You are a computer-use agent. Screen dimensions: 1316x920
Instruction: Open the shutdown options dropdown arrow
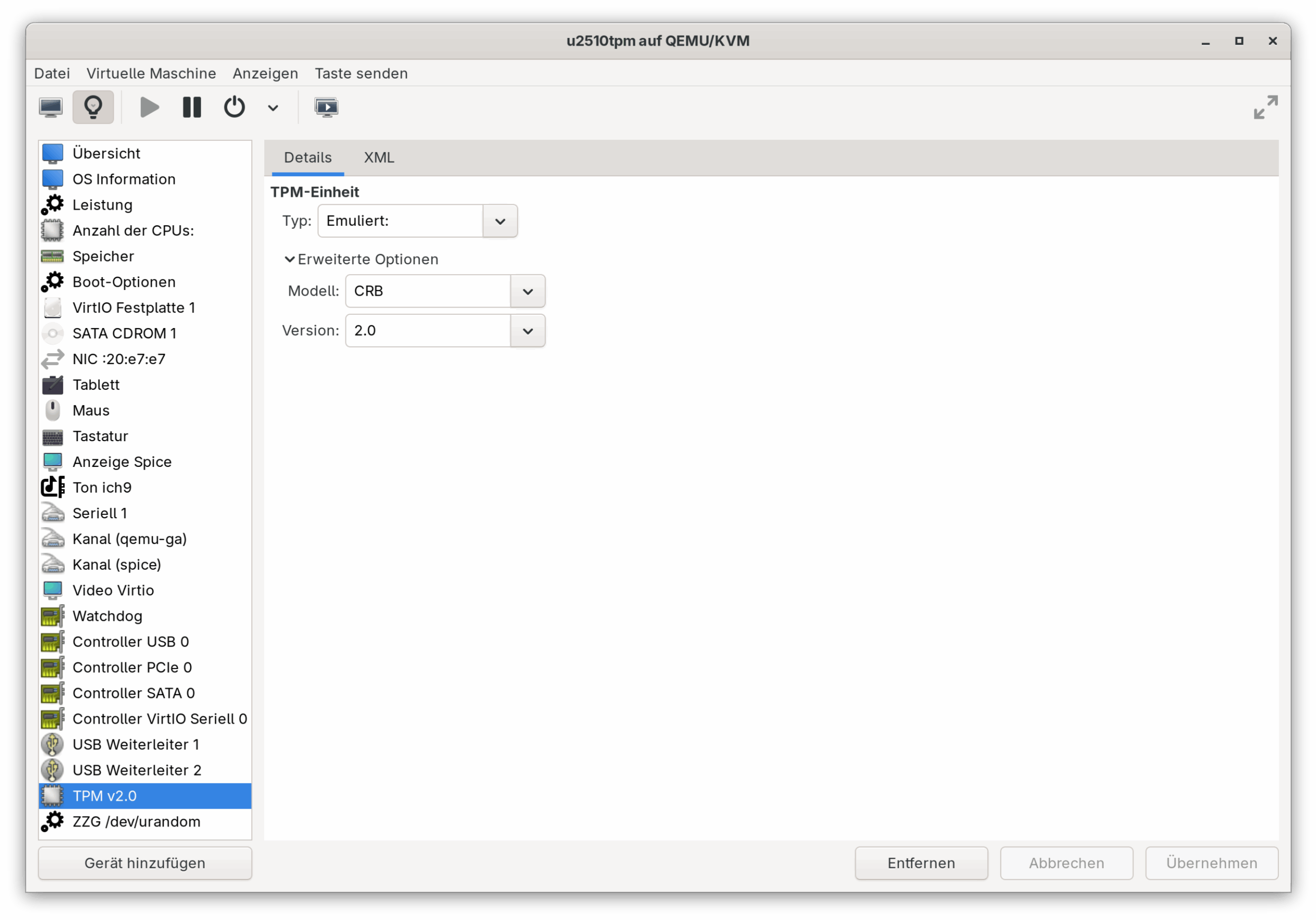[x=273, y=108]
